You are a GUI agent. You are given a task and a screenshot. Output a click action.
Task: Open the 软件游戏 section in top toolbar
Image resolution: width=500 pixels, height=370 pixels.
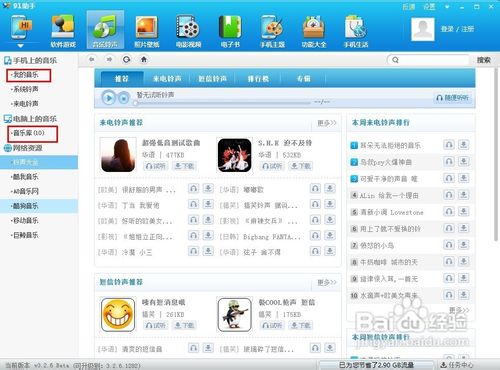pos(63,31)
